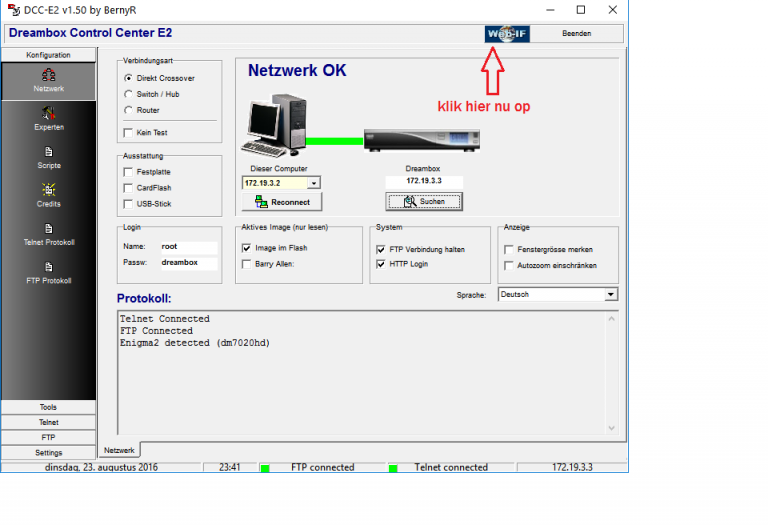
Task: Open the Telnet Protokoll sidebar icon
Action: click(x=48, y=232)
